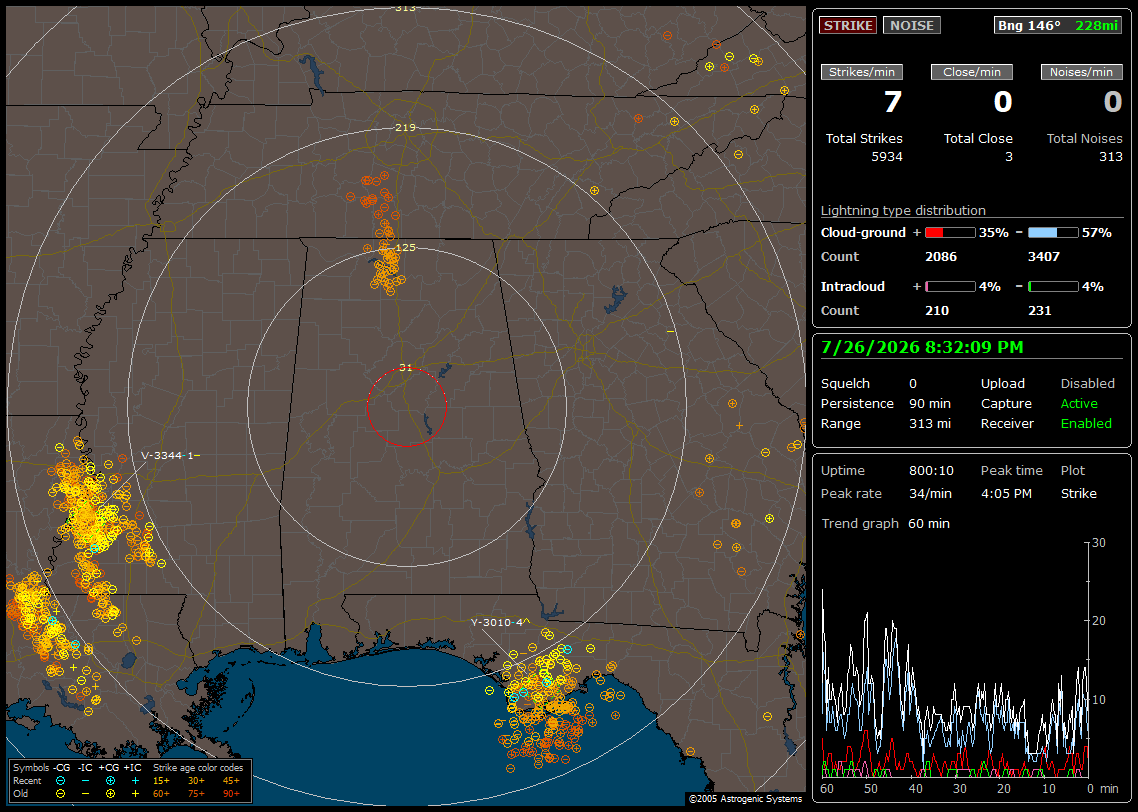1138x812 pixels.
Task: Click the Total Noises value 313
Action: (x=1110, y=157)
